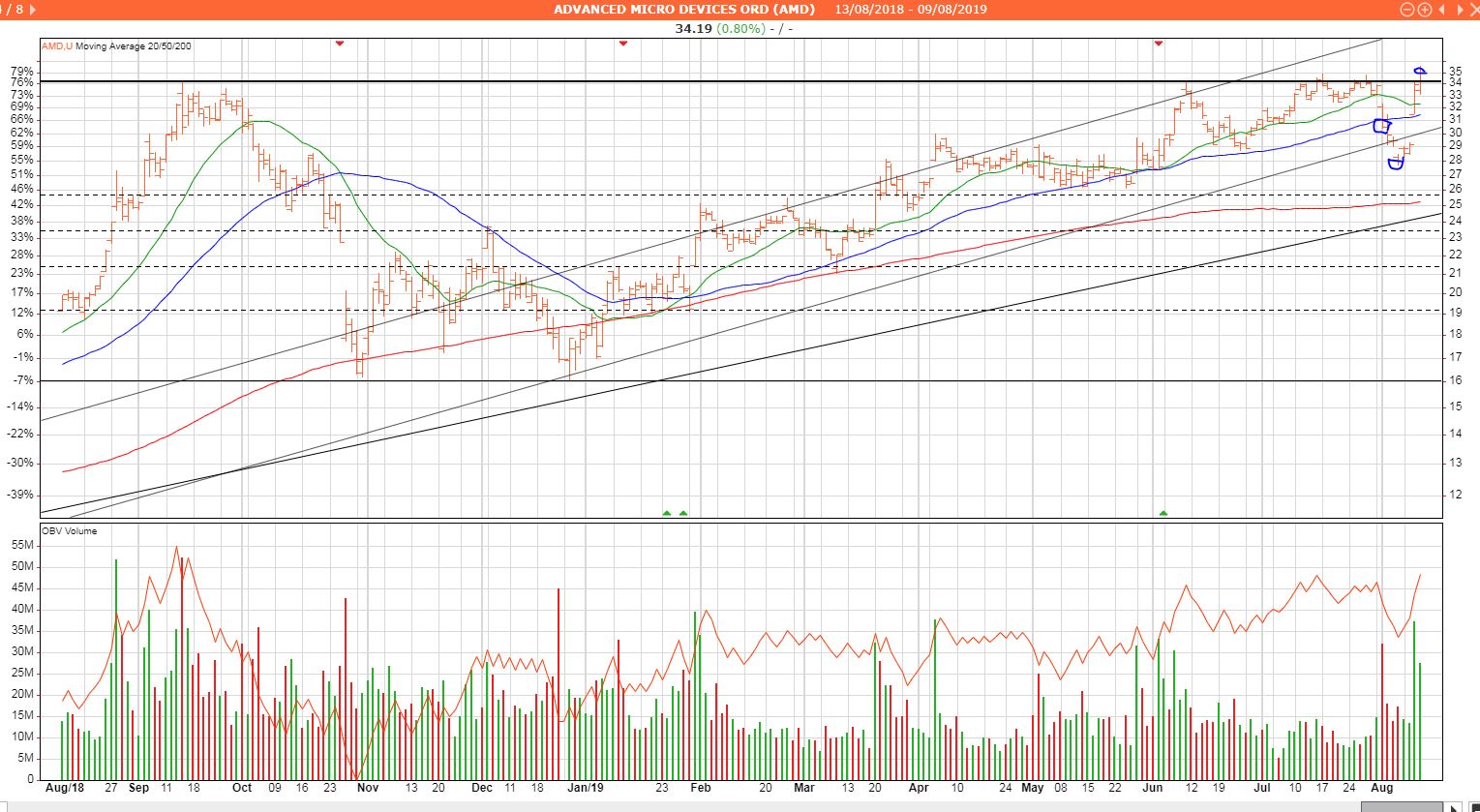Click the zoom in plus icon
The width and height of the screenshot is (1480, 812).
pos(1424,10)
